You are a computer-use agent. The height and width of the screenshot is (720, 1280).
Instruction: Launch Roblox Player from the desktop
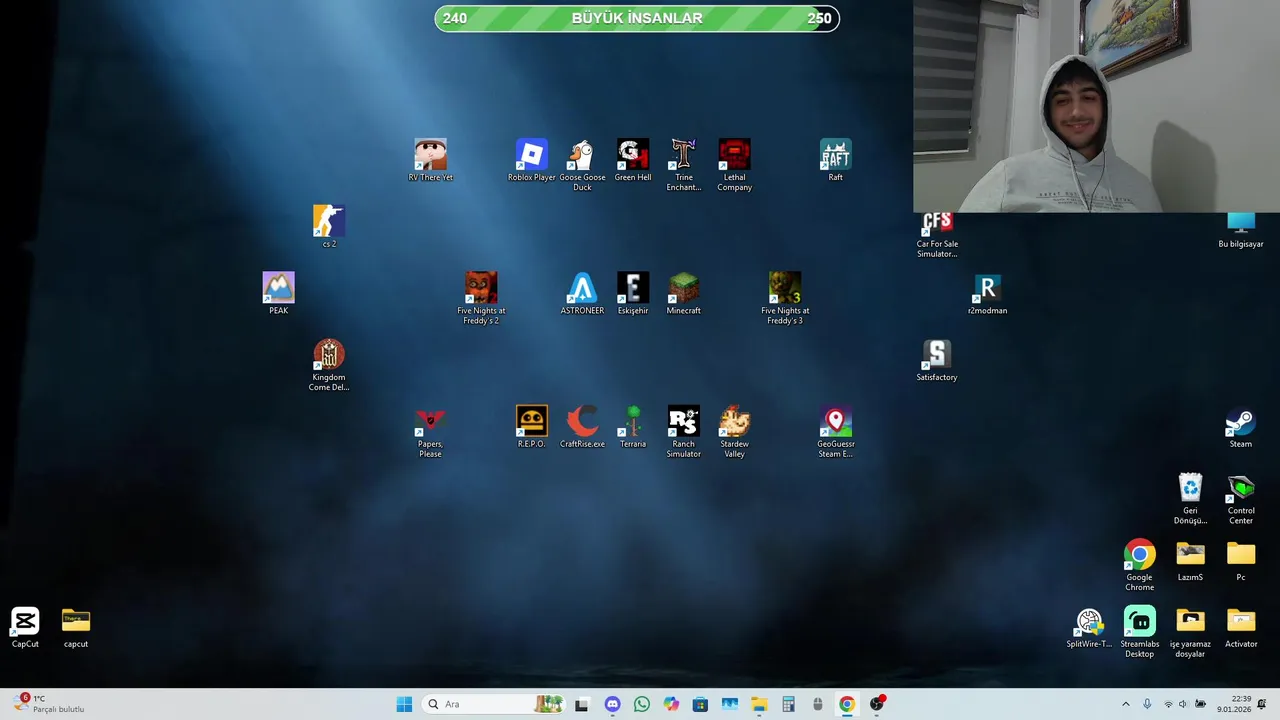pyautogui.click(x=531, y=160)
